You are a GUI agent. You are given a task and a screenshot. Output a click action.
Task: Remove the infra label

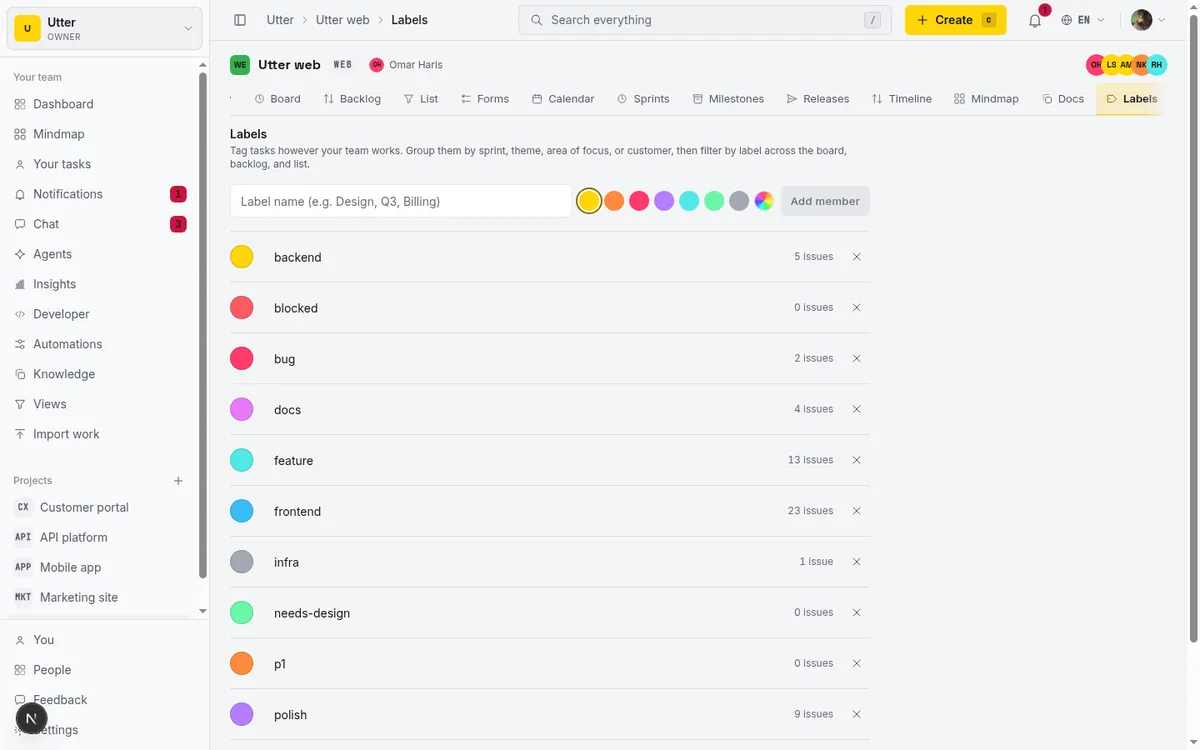pos(856,562)
